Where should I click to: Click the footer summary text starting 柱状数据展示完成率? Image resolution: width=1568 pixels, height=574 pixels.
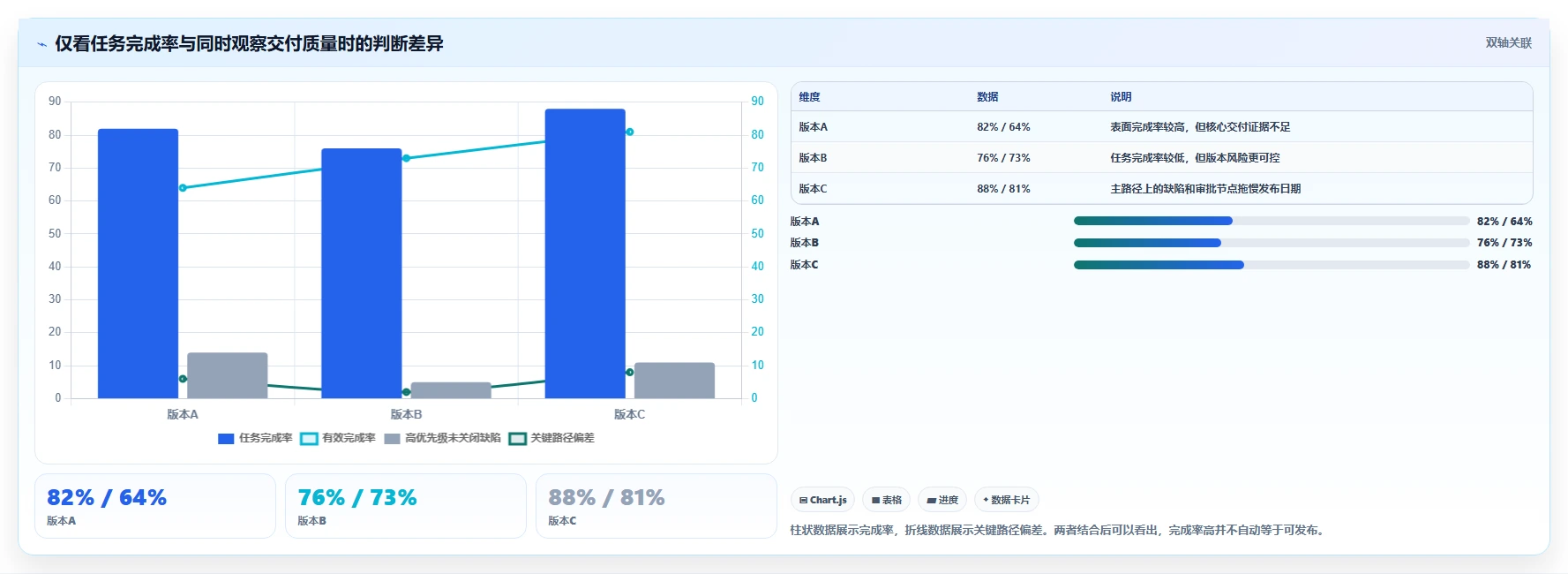tap(1060, 531)
